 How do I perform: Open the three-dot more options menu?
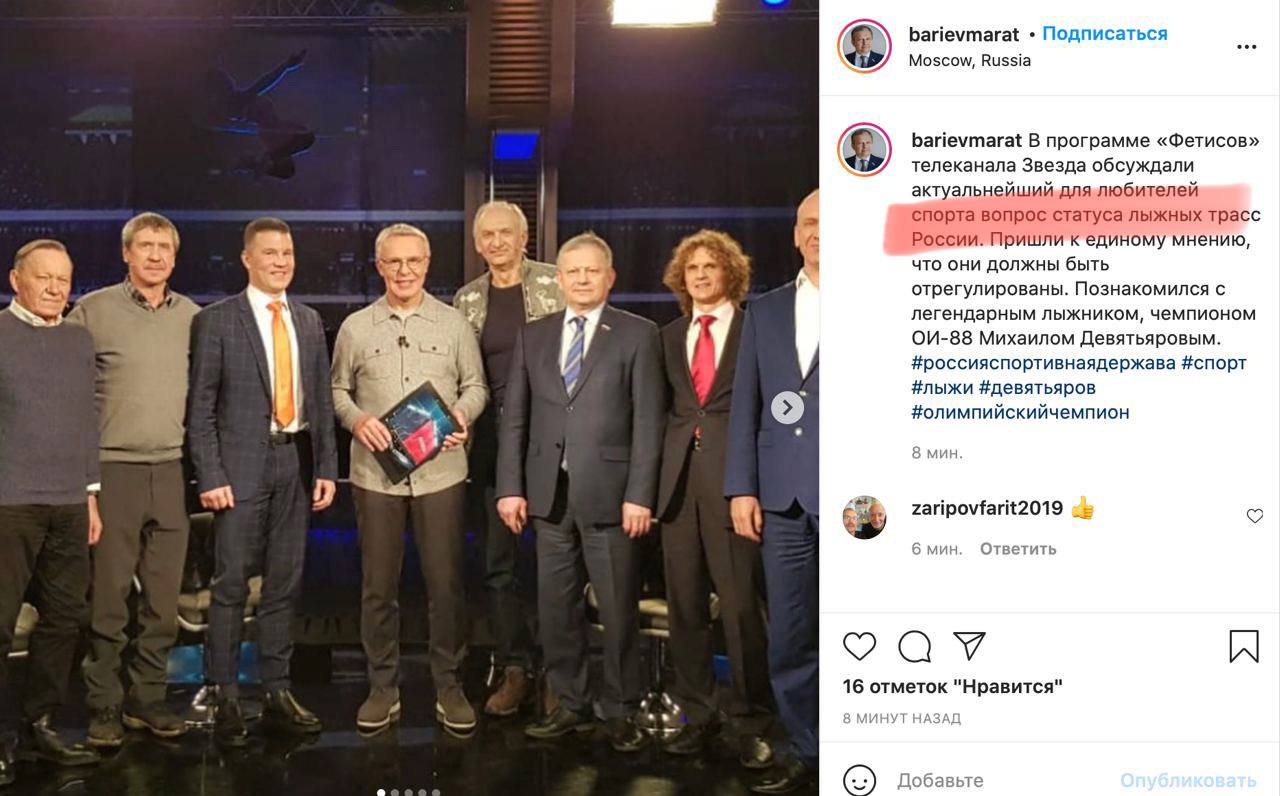pyautogui.click(x=1246, y=47)
